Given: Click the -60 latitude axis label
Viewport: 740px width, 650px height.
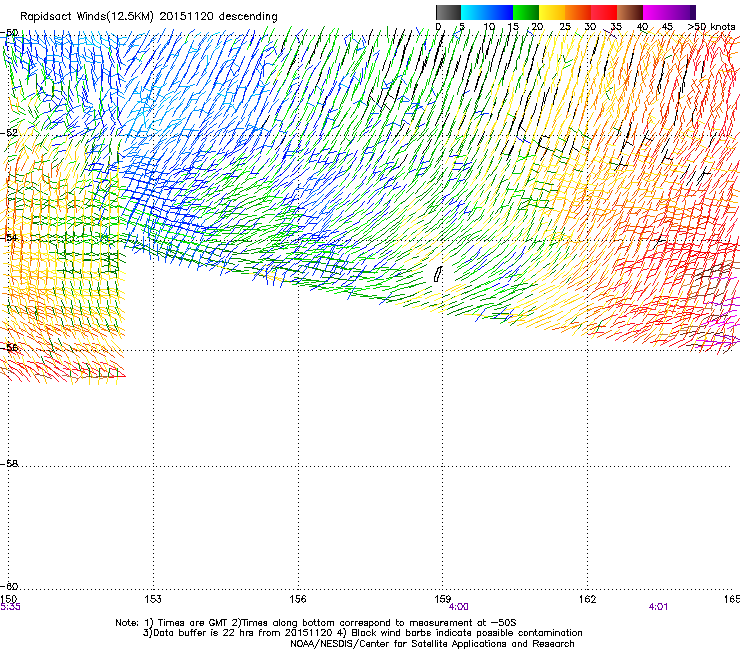Looking at the screenshot, I should (x=9, y=587).
